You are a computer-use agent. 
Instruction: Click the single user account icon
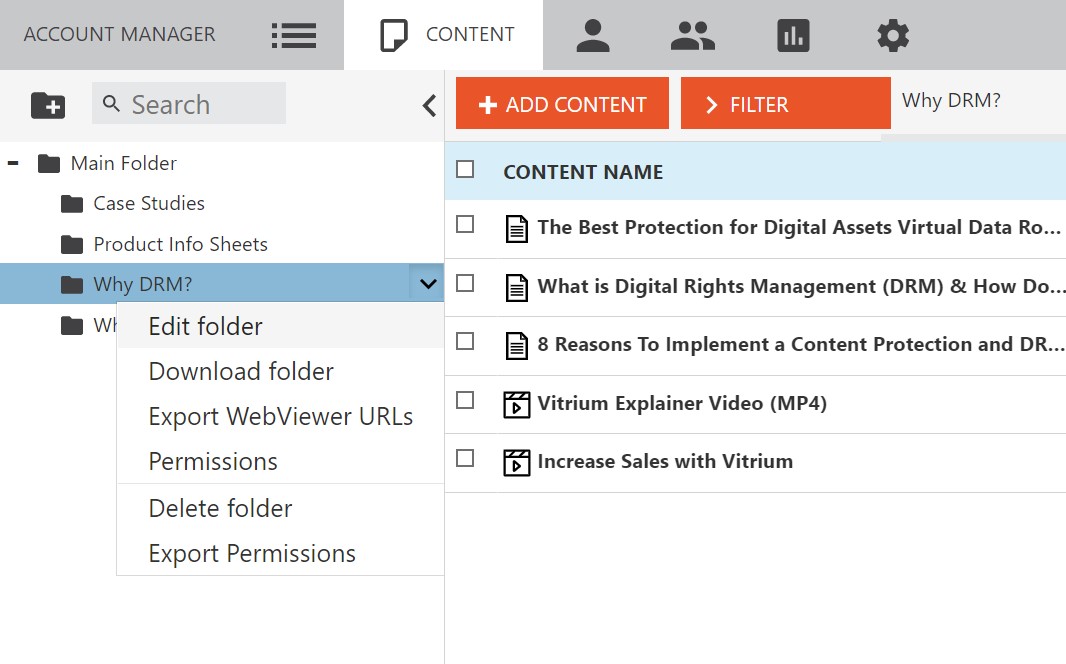pos(592,33)
